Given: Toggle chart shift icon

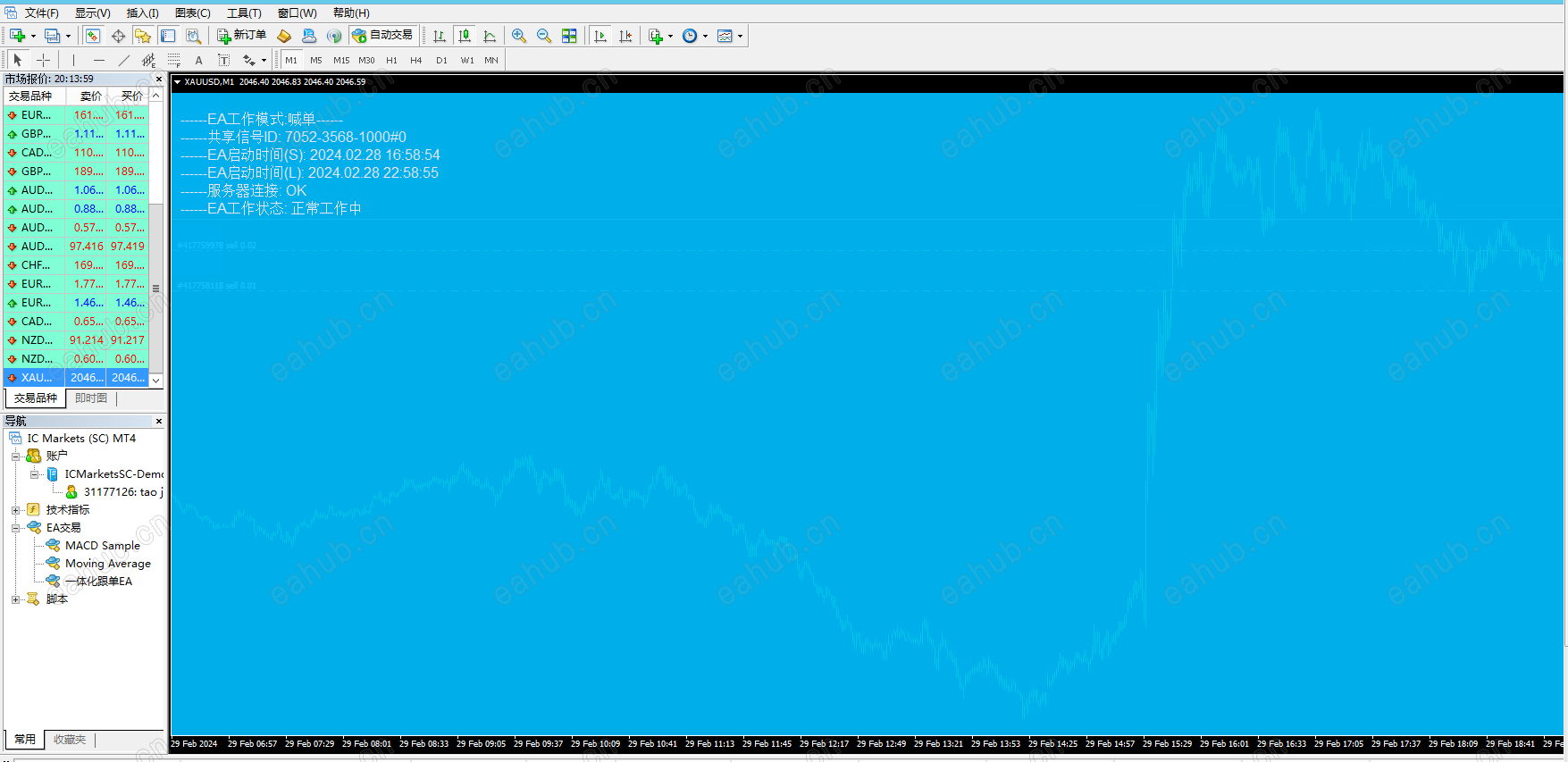Looking at the screenshot, I should [625, 36].
